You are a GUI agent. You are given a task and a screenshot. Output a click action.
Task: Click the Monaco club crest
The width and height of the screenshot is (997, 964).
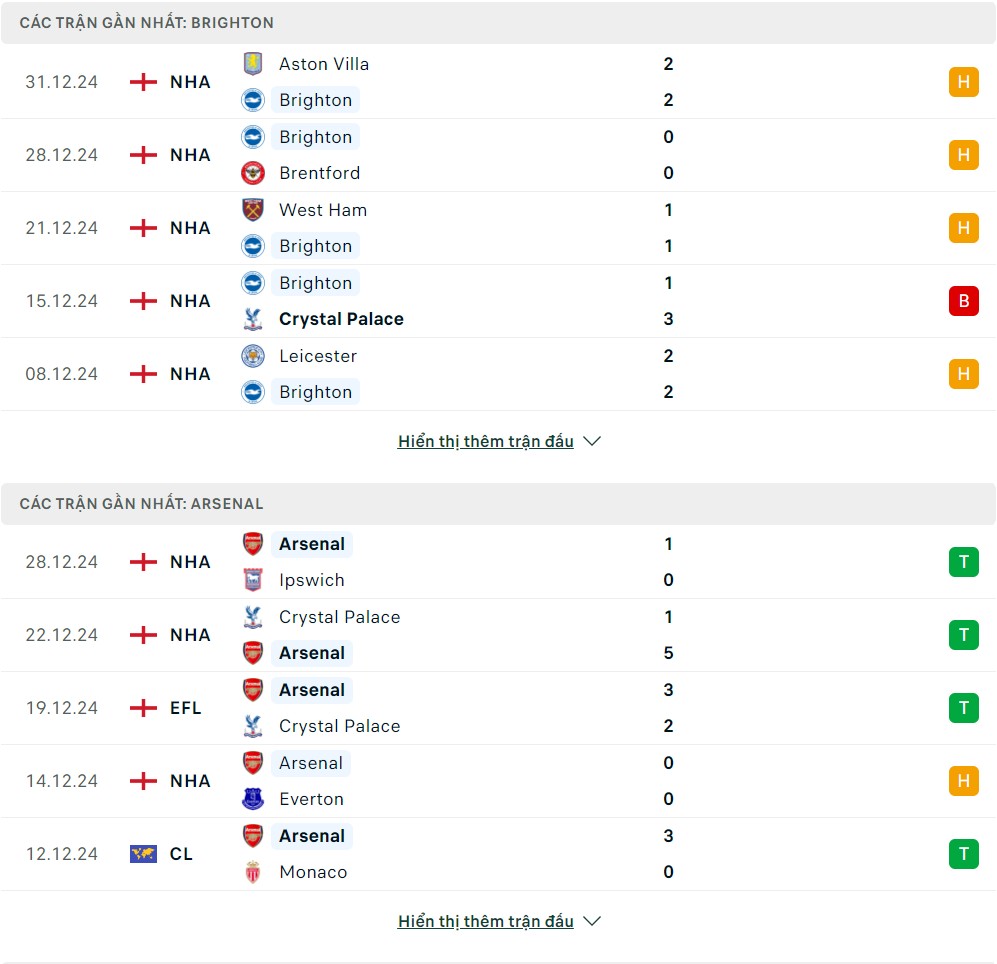(x=253, y=872)
